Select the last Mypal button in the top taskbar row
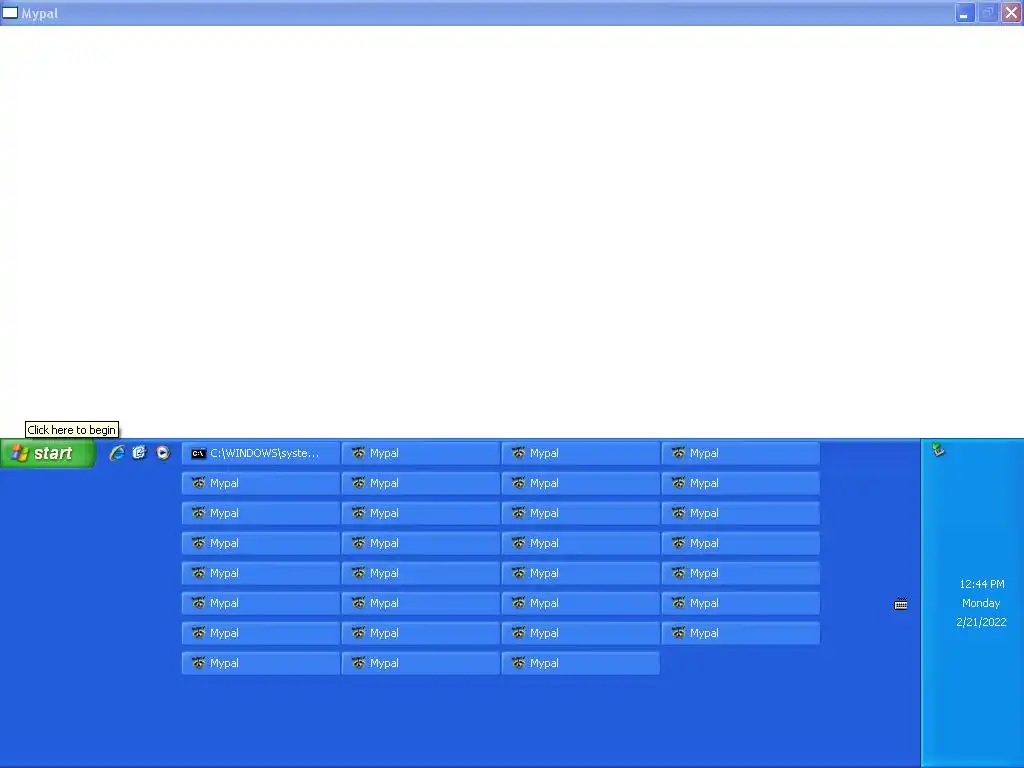 pos(741,453)
